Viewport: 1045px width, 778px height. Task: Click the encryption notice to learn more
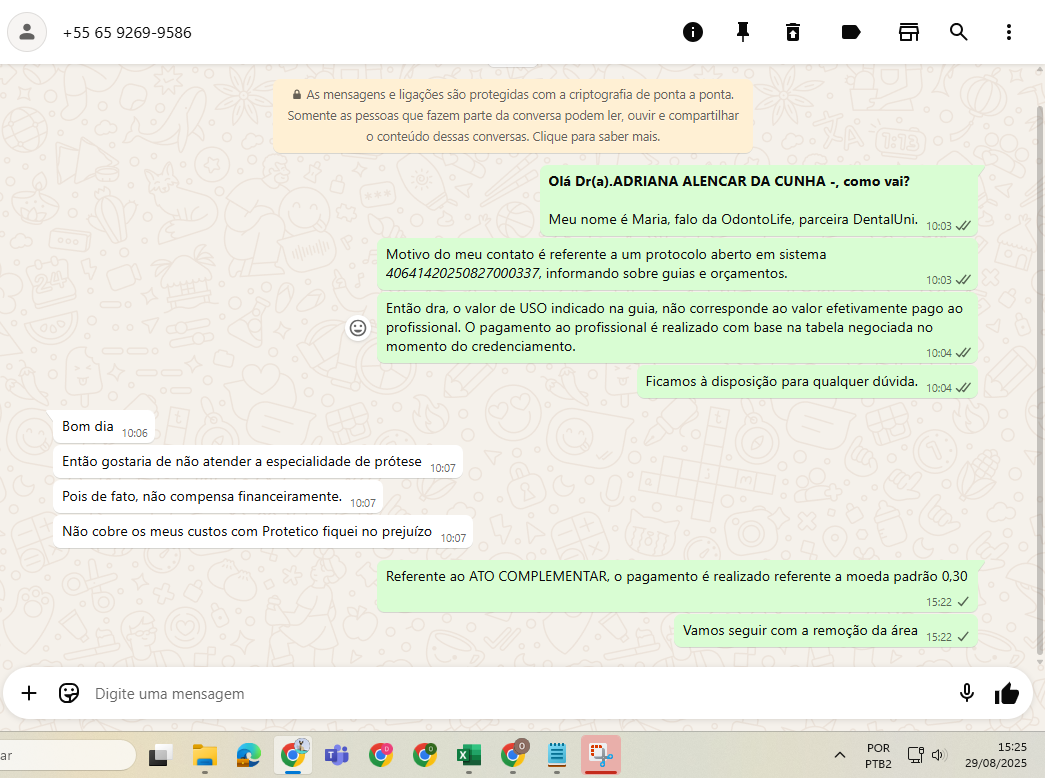point(513,116)
